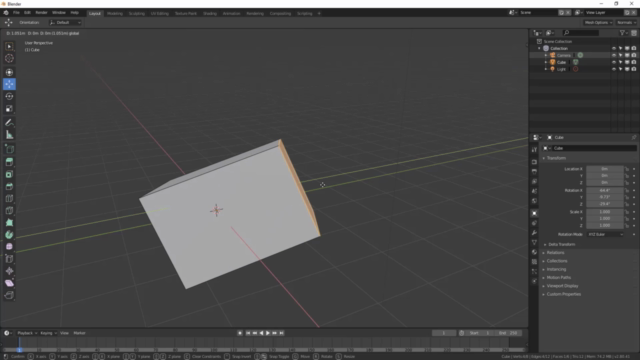Select the Shear tool

click(x=9, y=283)
